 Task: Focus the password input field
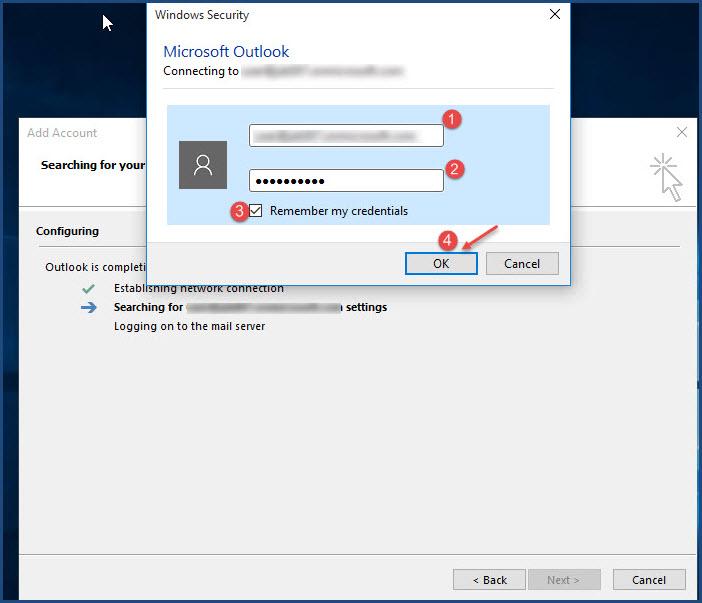click(x=346, y=180)
